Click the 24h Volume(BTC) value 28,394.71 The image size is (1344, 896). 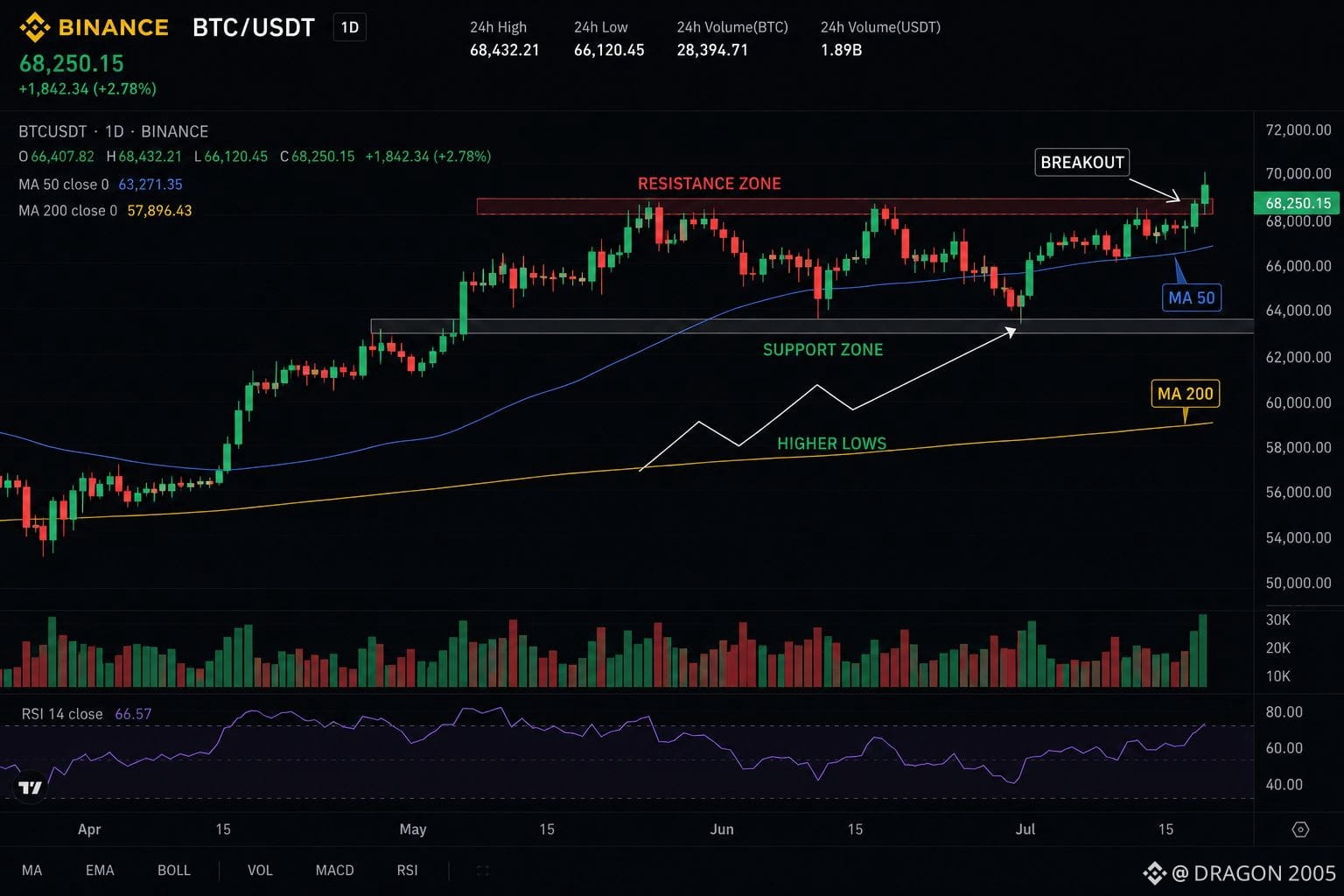click(712, 51)
